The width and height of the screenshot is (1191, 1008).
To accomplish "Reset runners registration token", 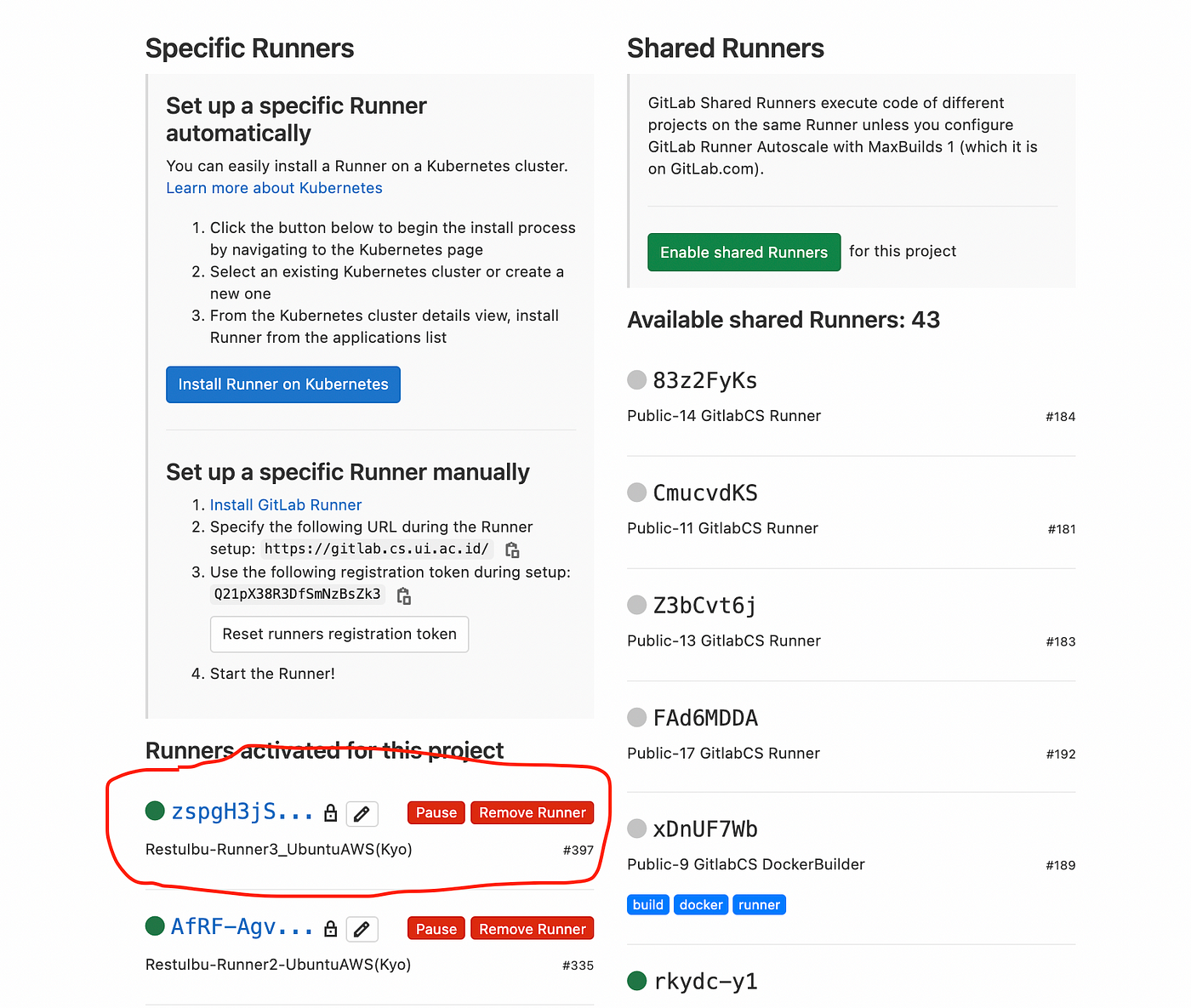I will (x=339, y=635).
